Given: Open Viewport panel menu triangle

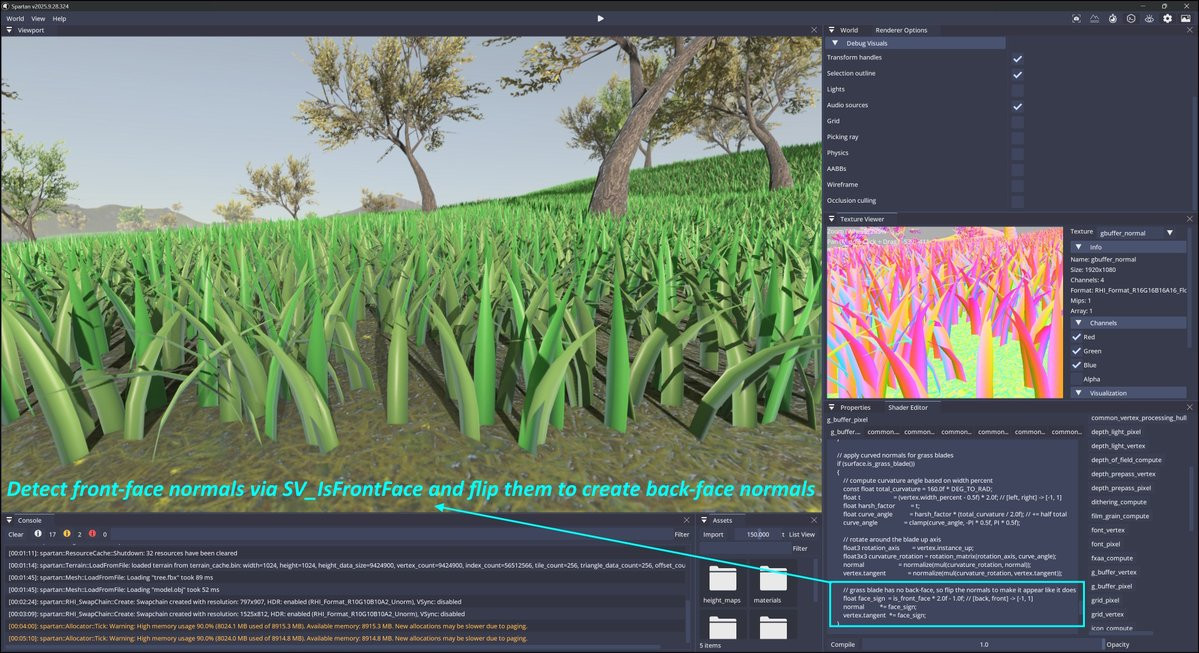Looking at the screenshot, I should tap(9, 30).
